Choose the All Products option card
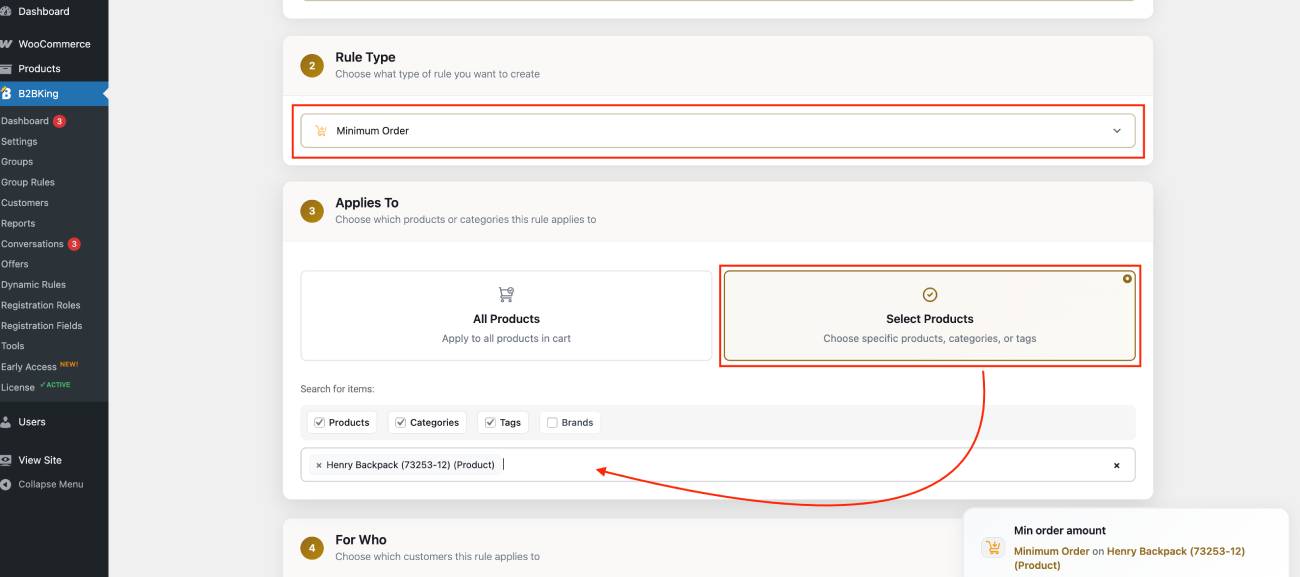 (506, 315)
